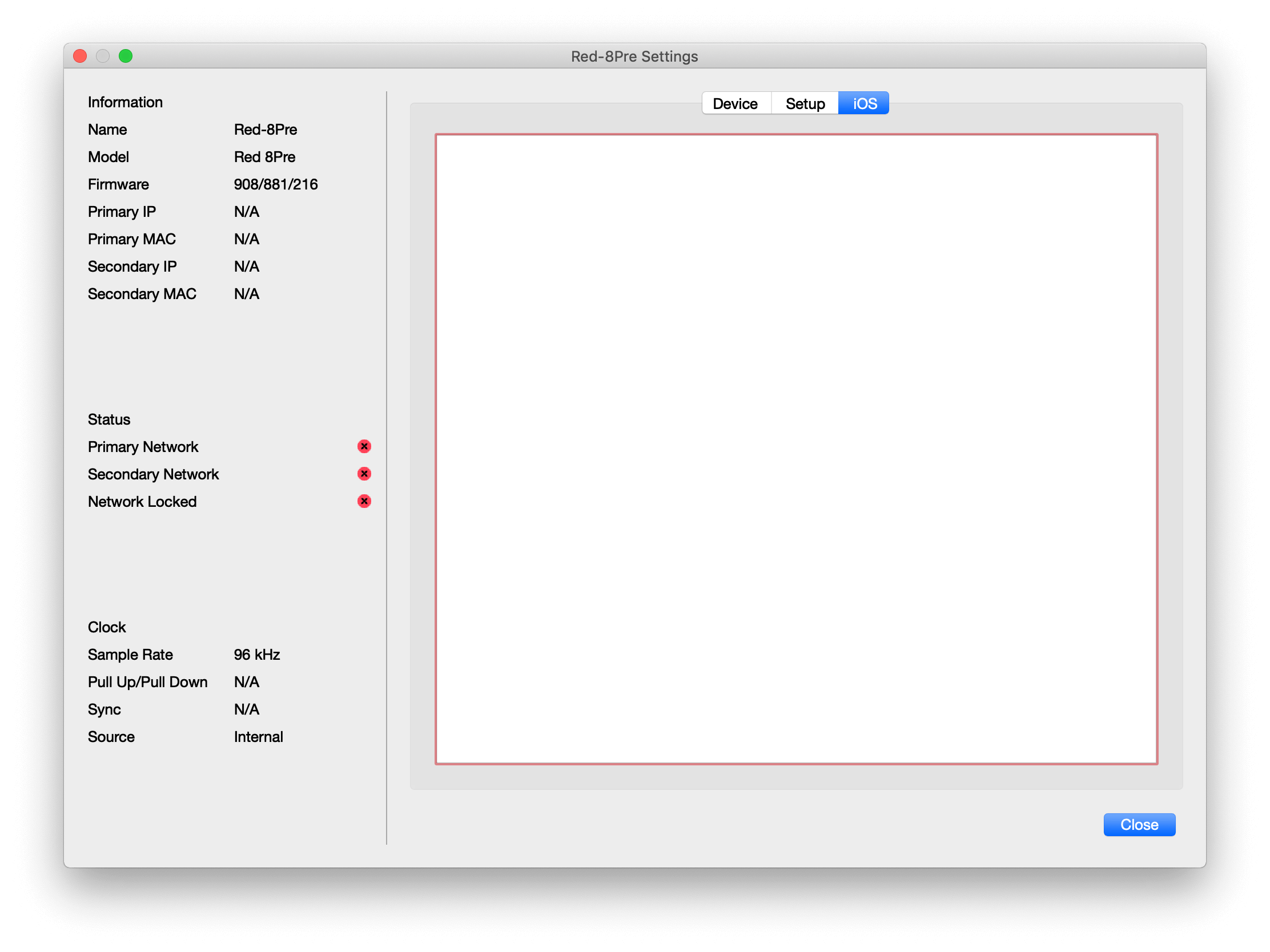Screen dimensions: 1270x952
Task: Click the Status section heading
Action: [x=109, y=420]
